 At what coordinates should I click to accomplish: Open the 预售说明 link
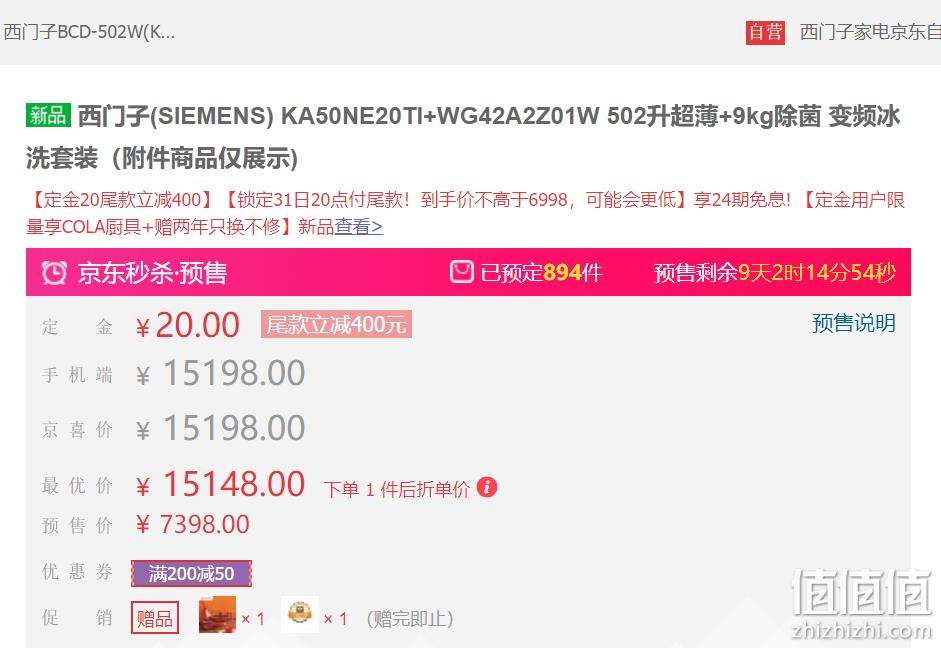tap(853, 323)
